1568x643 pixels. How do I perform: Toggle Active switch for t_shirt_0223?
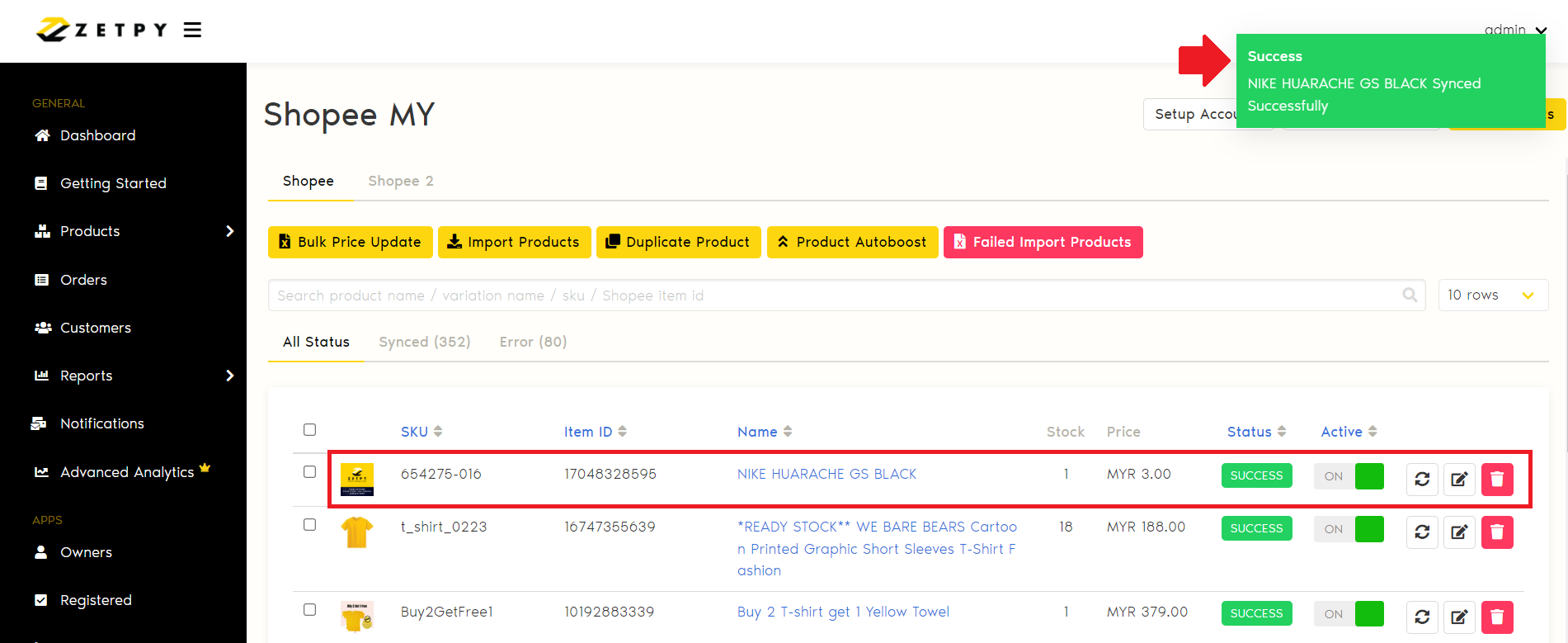pos(1349,529)
